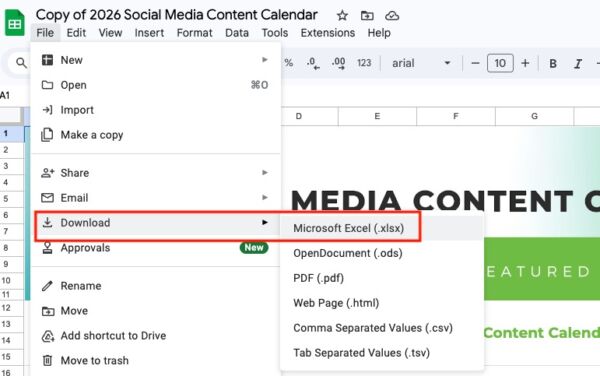Viewport: 600px width, 376px height.
Task: Choose Import in File menu
Action: click(155, 110)
